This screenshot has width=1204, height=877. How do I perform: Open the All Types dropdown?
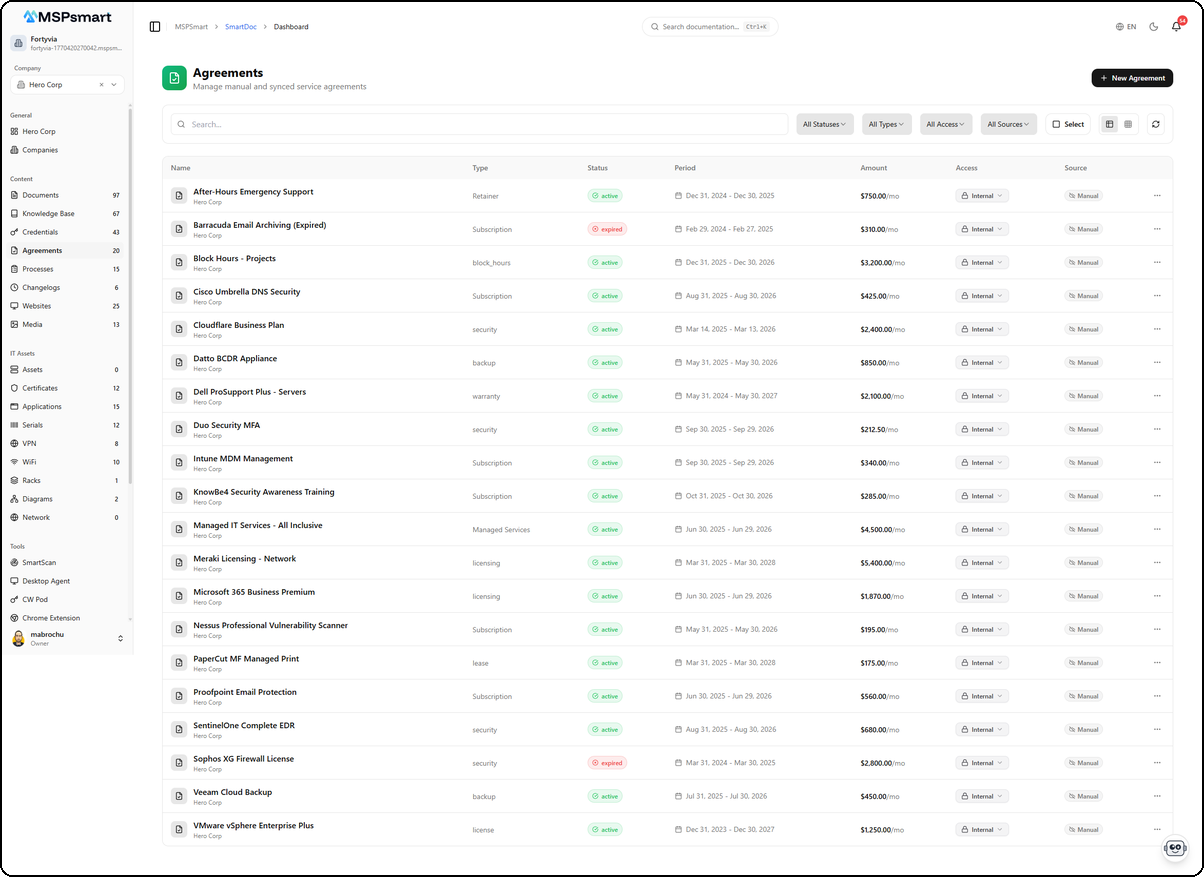tap(886, 124)
